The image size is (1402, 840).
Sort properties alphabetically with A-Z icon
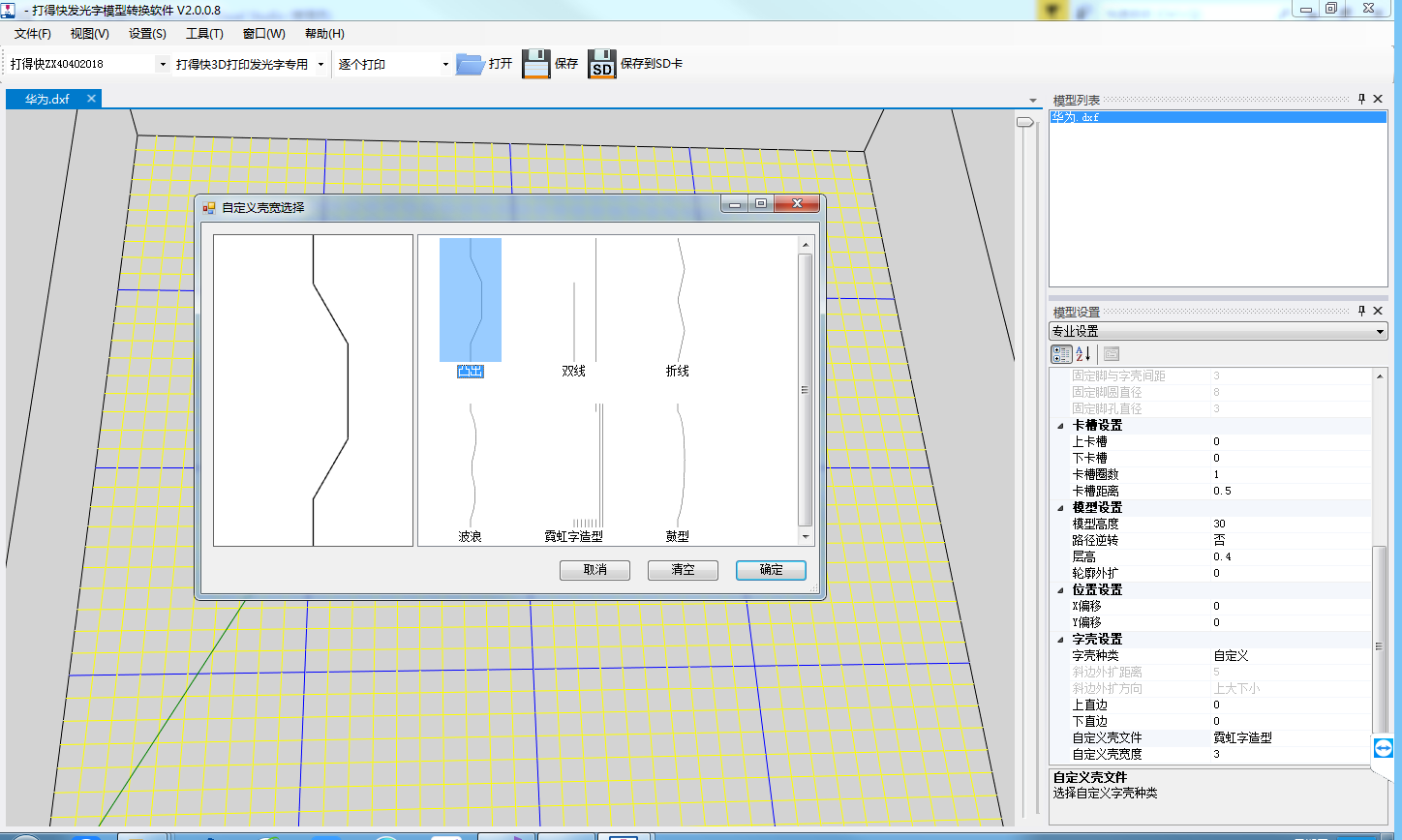1083,354
